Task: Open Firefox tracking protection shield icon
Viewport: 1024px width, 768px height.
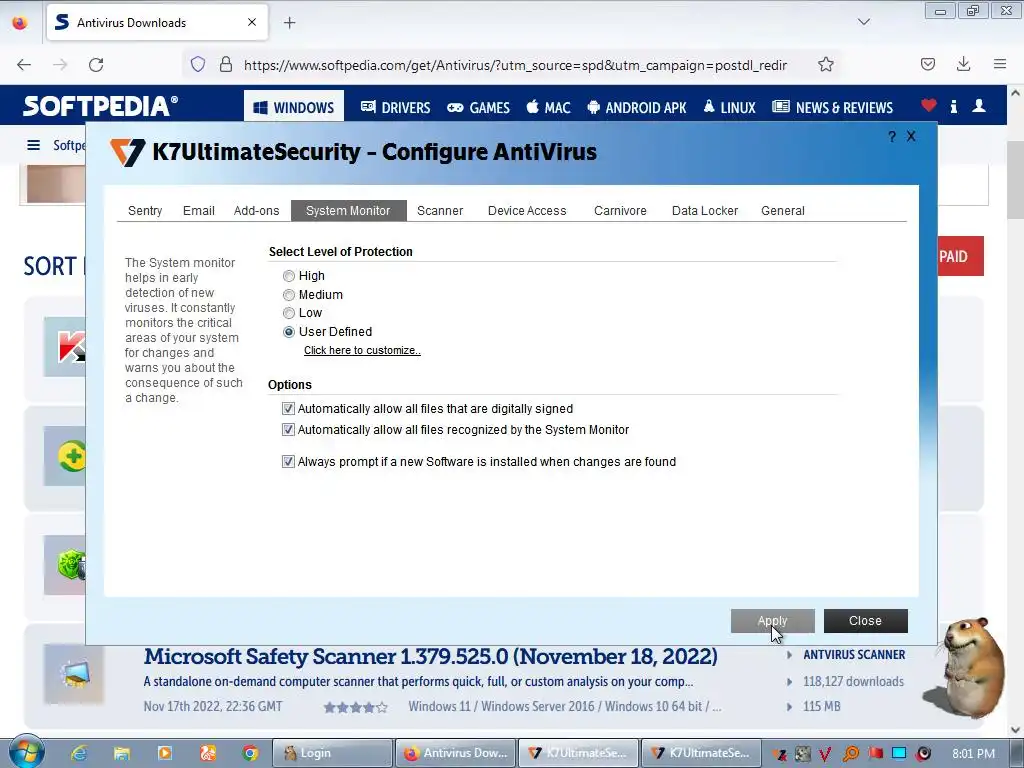Action: (x=198, y=65)
